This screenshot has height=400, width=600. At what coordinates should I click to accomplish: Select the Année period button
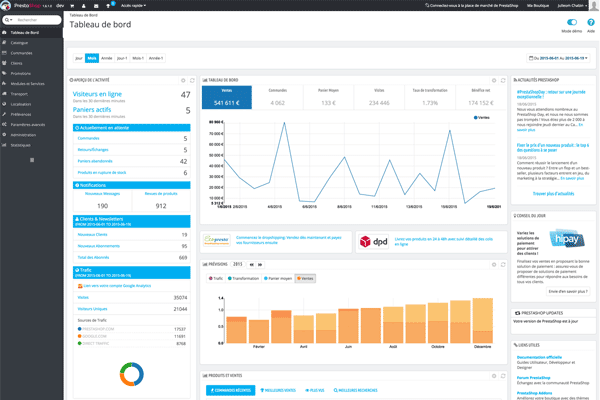[x=108, y=58]
